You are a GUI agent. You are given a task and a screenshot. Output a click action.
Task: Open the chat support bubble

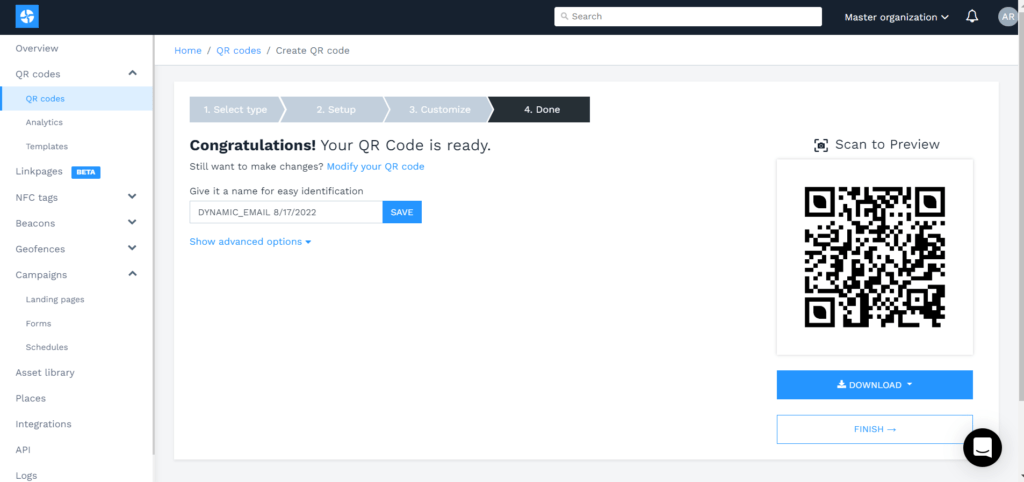click(982, 447)
